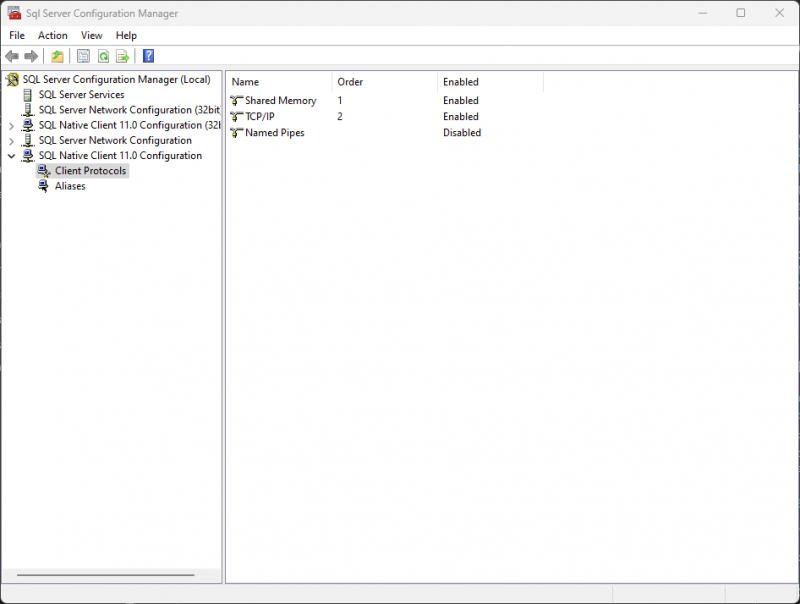The width and height of the screenshot is (800, 604).
Task: Collapse SQL Native Client 11.0 Configuration node
Action: (11, 155)
